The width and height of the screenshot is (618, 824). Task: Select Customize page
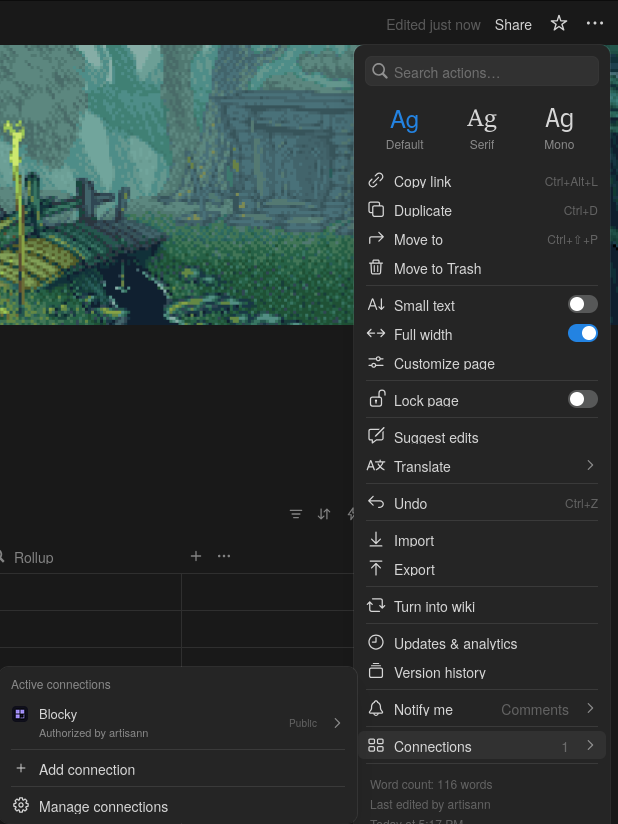(x=482, y=363)
